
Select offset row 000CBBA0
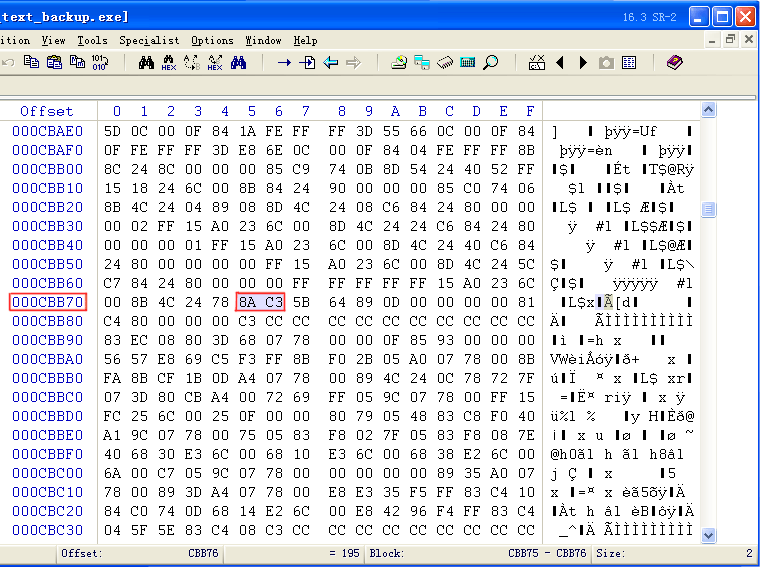pos(48,359)
